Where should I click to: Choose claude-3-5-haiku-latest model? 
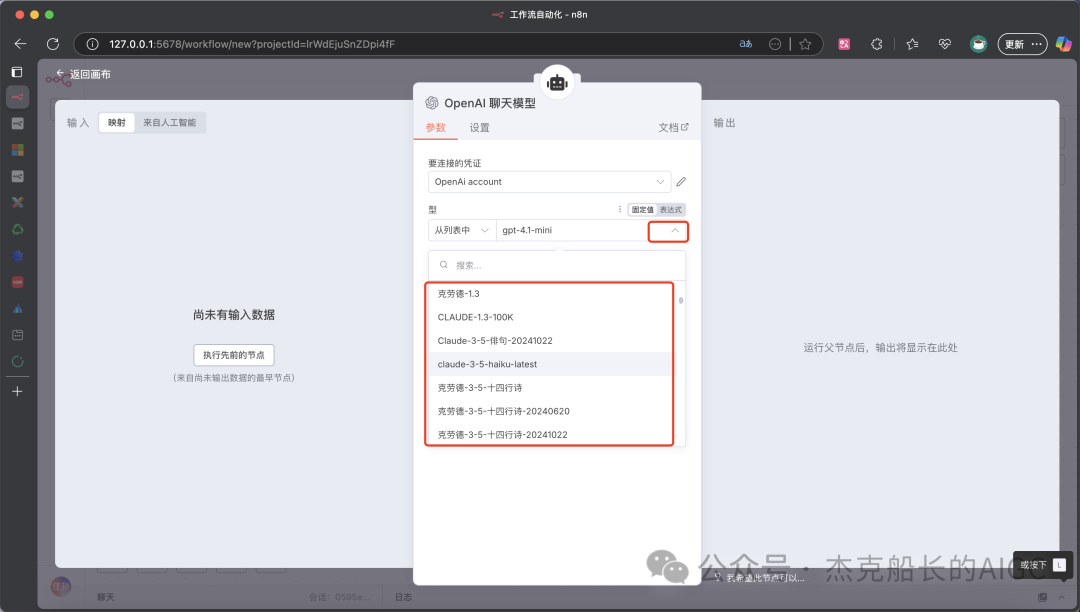click(x=549, y=364)
